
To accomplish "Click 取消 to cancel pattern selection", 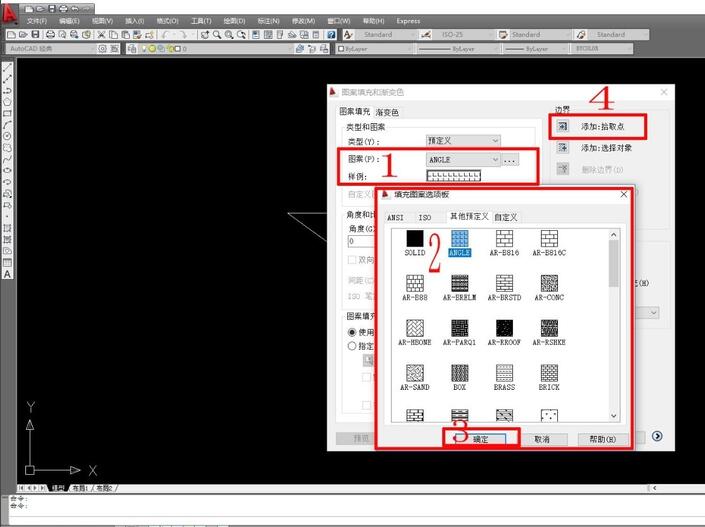I will pos(542,439).
